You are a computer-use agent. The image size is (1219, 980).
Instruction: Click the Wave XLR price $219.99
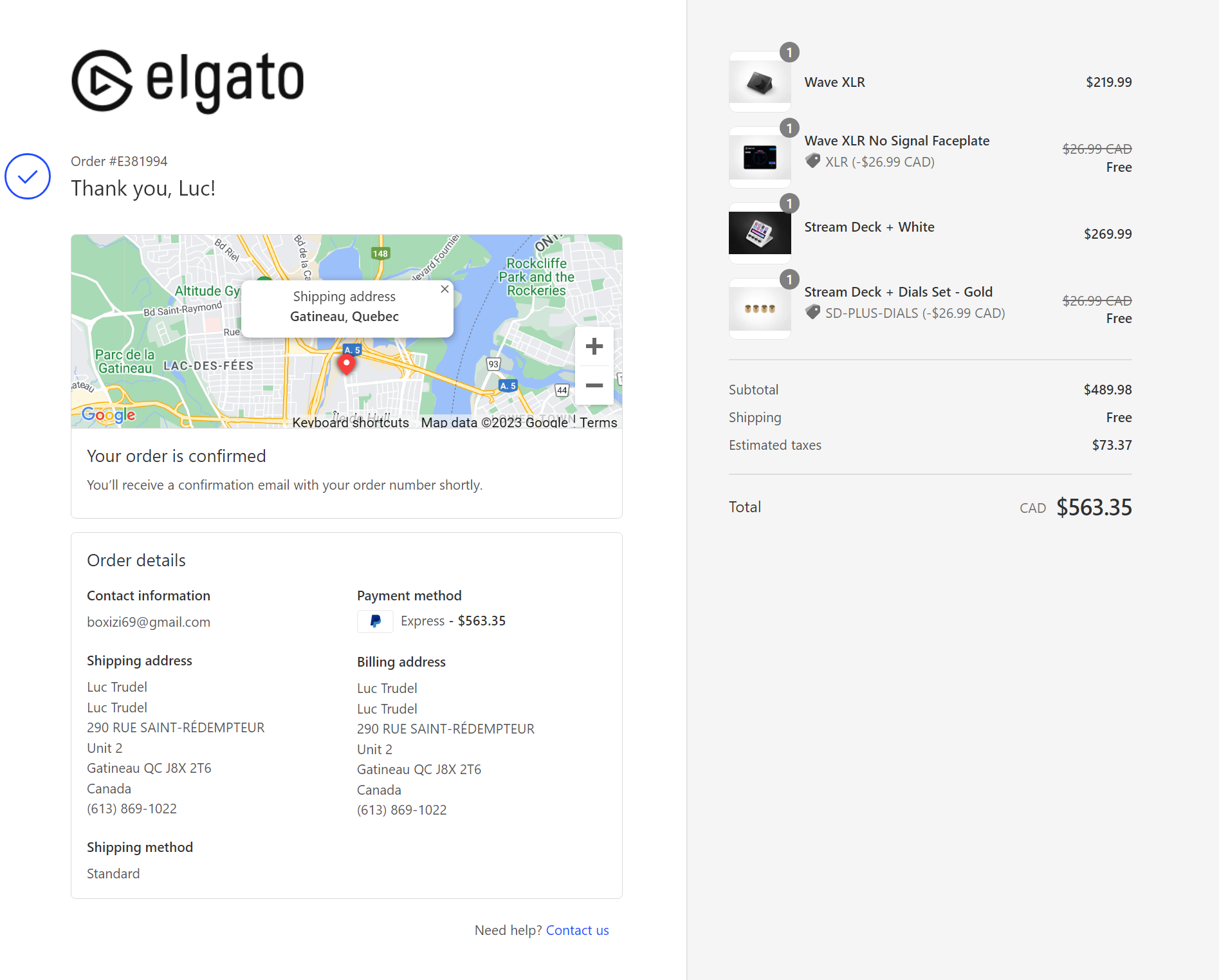point(1109,82)
